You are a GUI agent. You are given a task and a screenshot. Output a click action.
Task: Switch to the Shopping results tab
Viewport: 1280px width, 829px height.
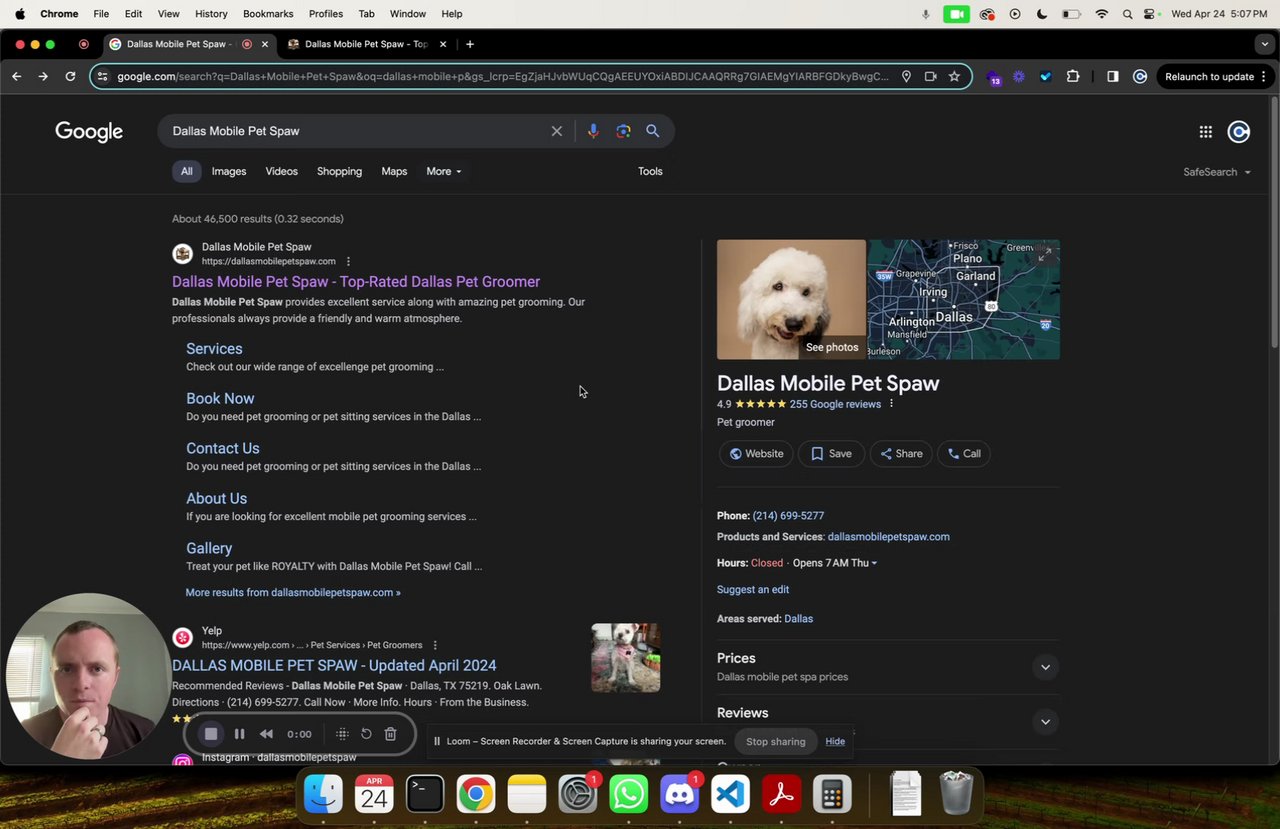[x=339, y=171]
